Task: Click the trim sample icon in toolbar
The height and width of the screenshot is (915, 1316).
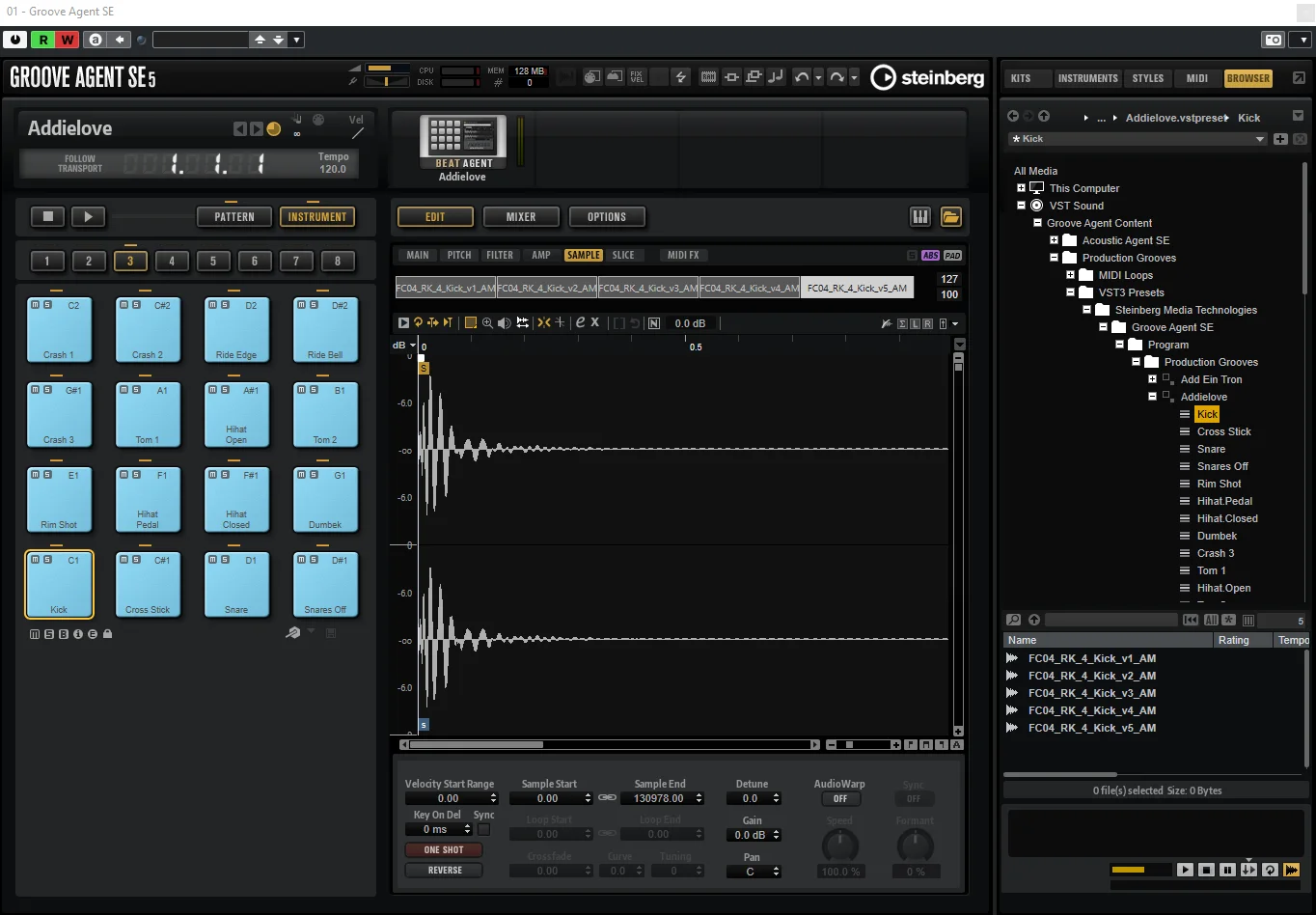Action: pos(619,323)
